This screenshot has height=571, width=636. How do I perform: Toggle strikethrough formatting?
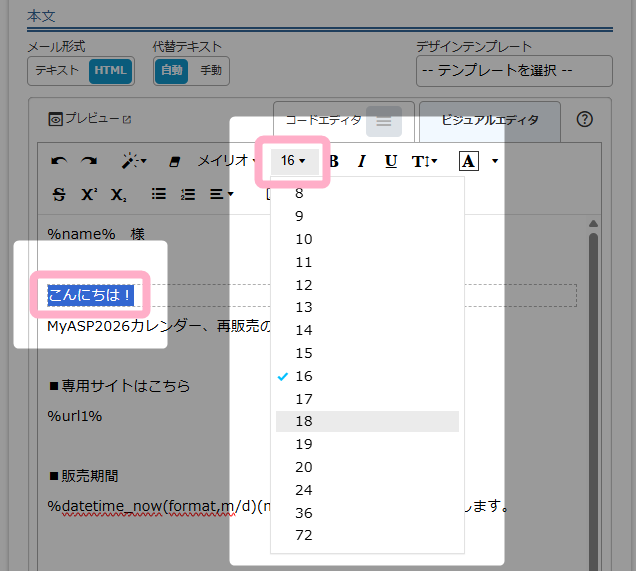point(59,194)
